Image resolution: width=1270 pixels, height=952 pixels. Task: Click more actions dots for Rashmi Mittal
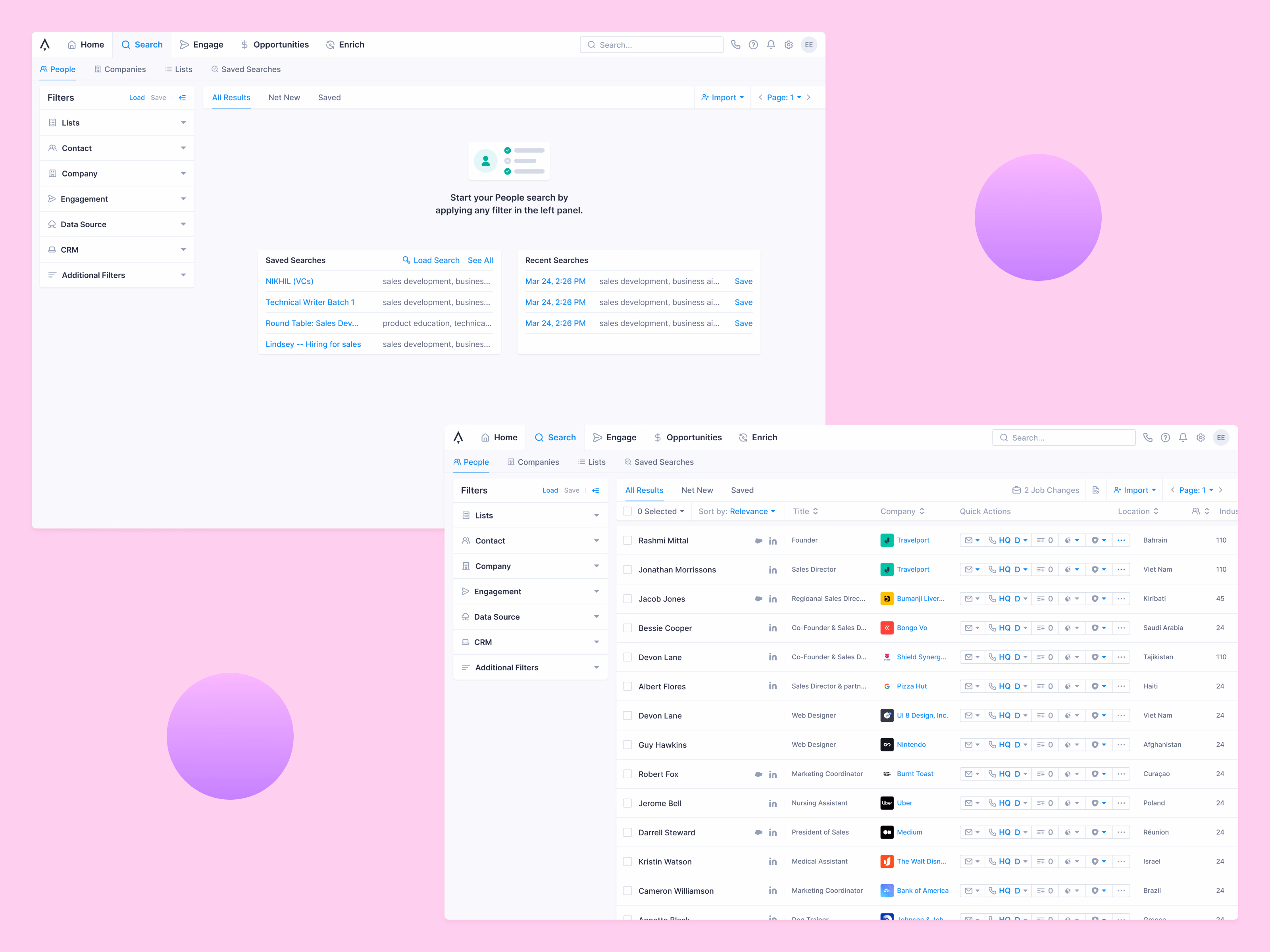click(x=1121, y=540)
